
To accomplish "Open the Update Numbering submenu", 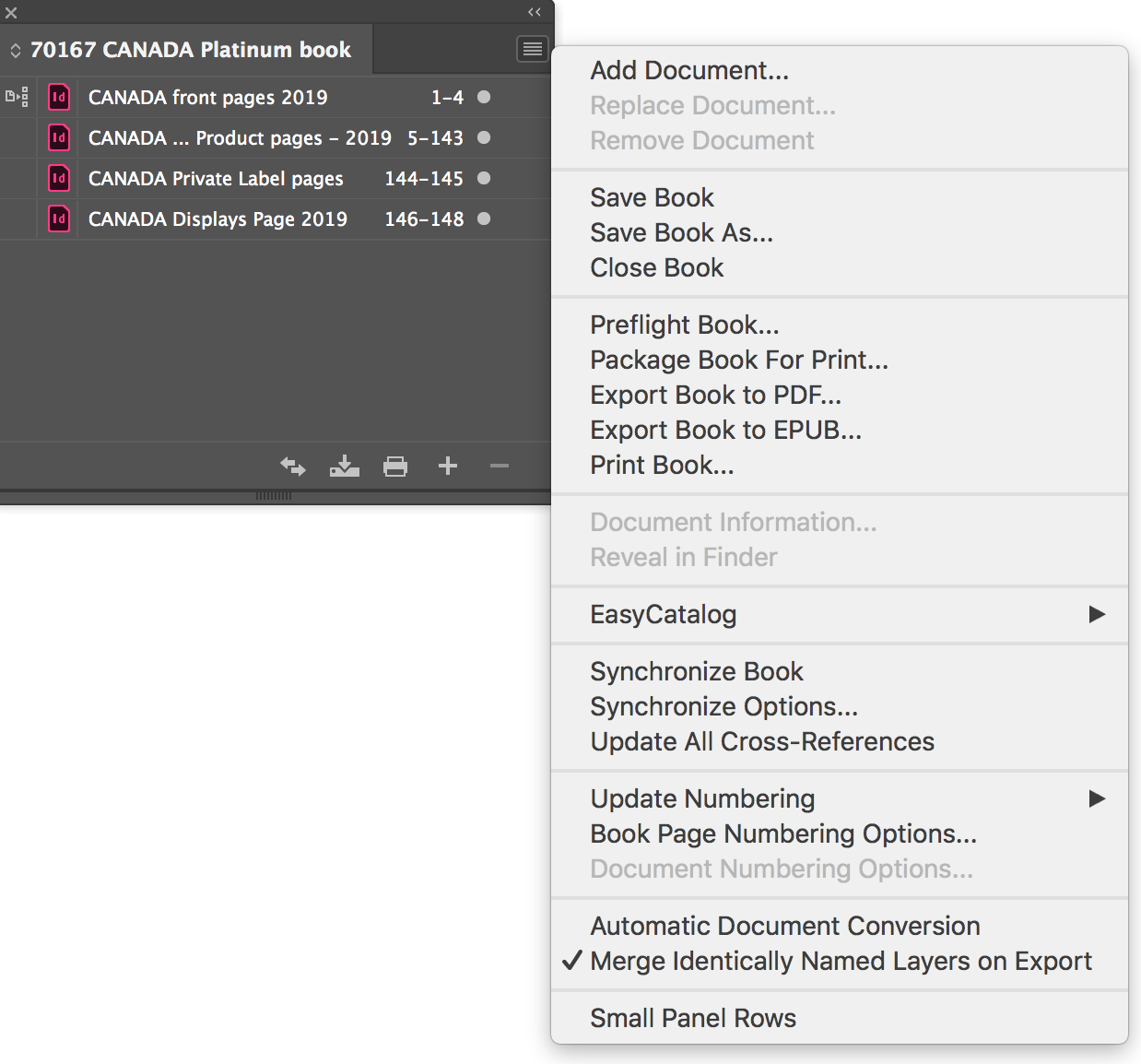I will [x=702, y=798].
